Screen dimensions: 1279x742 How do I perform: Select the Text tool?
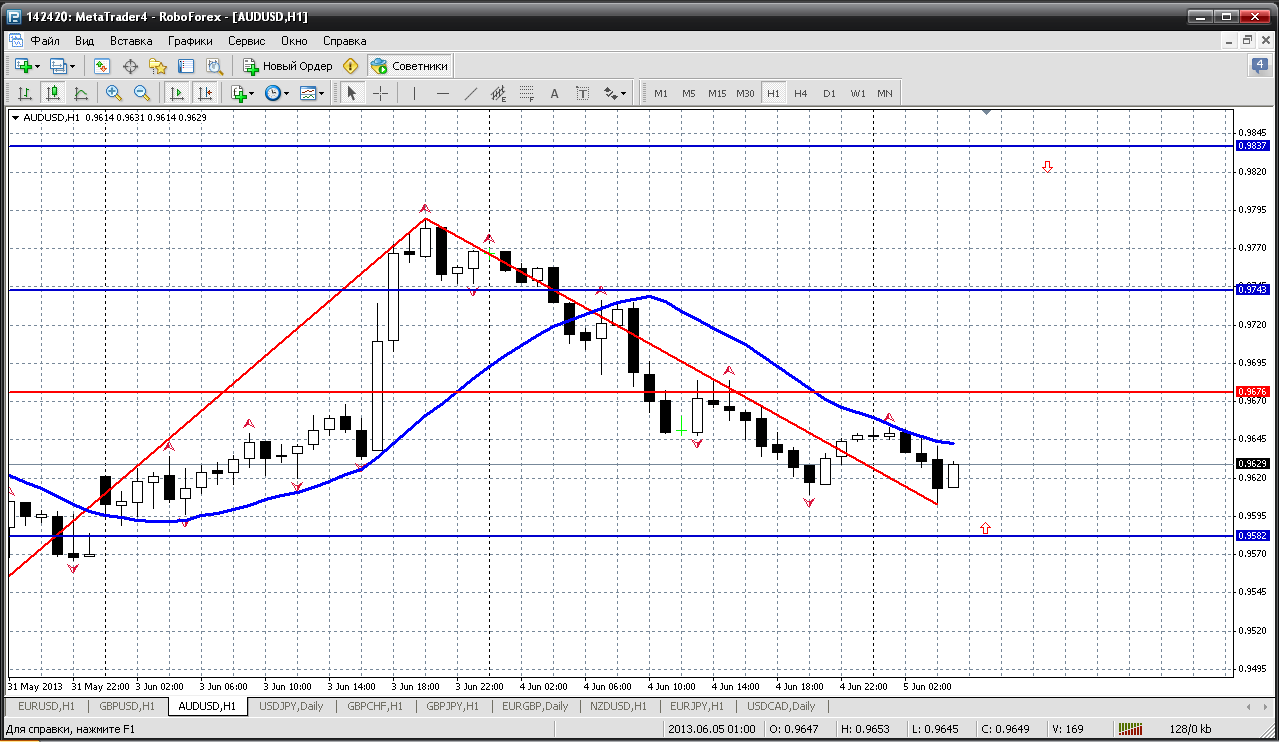[x=555, y=93]
